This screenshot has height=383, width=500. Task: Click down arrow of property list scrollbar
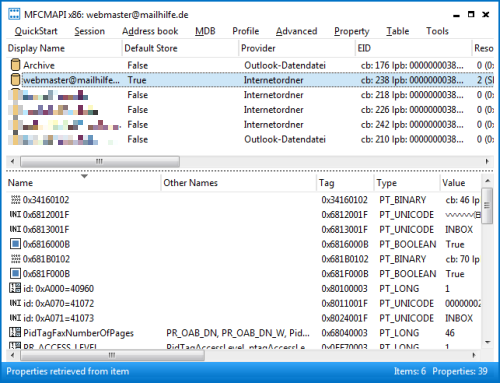pyautogui.click(x=488, y=342)
